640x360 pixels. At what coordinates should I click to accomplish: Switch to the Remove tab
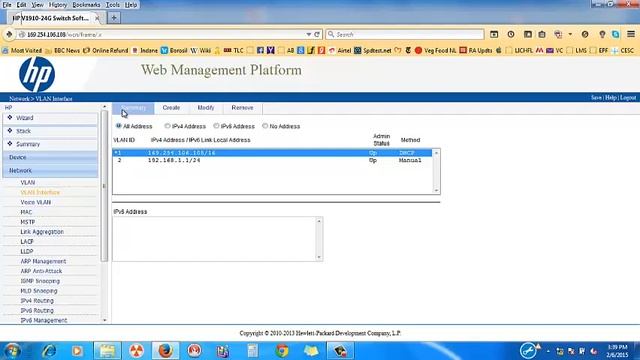[x=242, y=108]
